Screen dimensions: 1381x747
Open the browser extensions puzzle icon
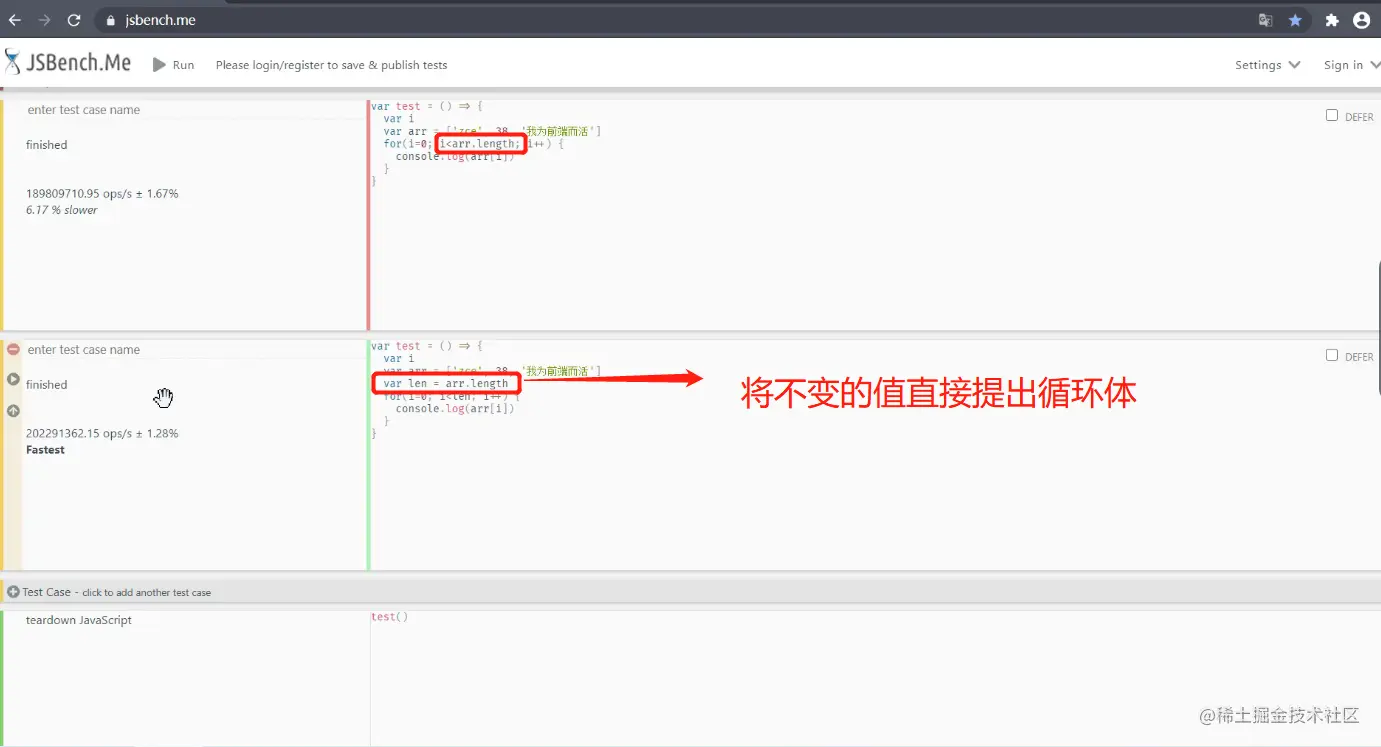coord(1332,20)
